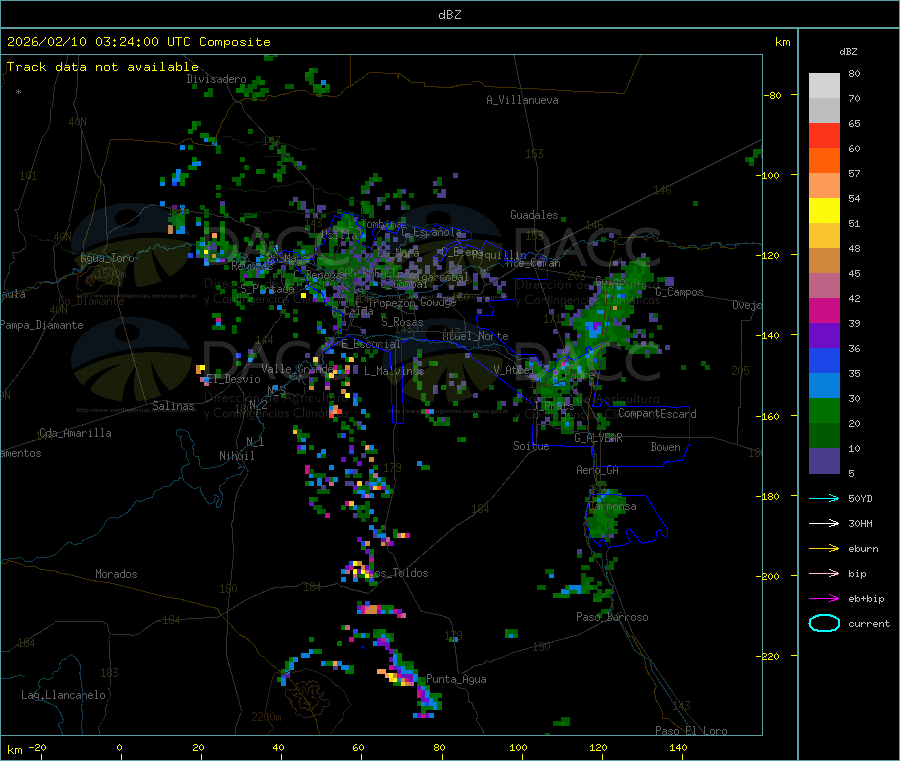Pick the bright green 20-30 dBZ swatch
Image resolution: width=900 pixels, height=761 pixels.
click(824, 410)
